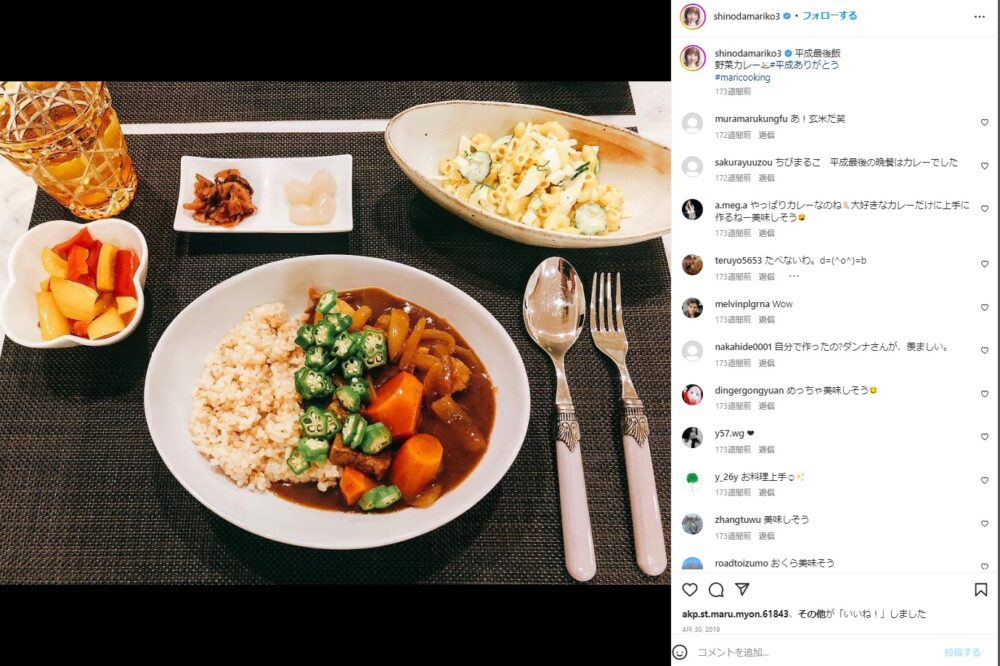Share post via paper plane icon
Image resolution: width=1000 pixels, height=666 pixels.
(742, 589)
